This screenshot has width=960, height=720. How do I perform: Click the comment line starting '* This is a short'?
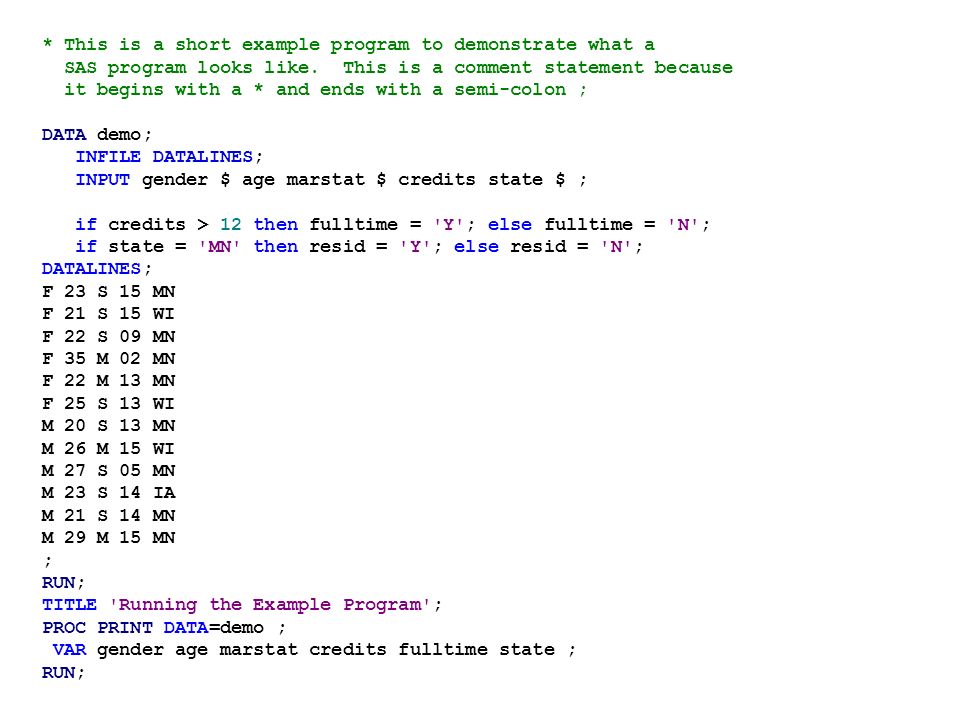pos(349,45)
